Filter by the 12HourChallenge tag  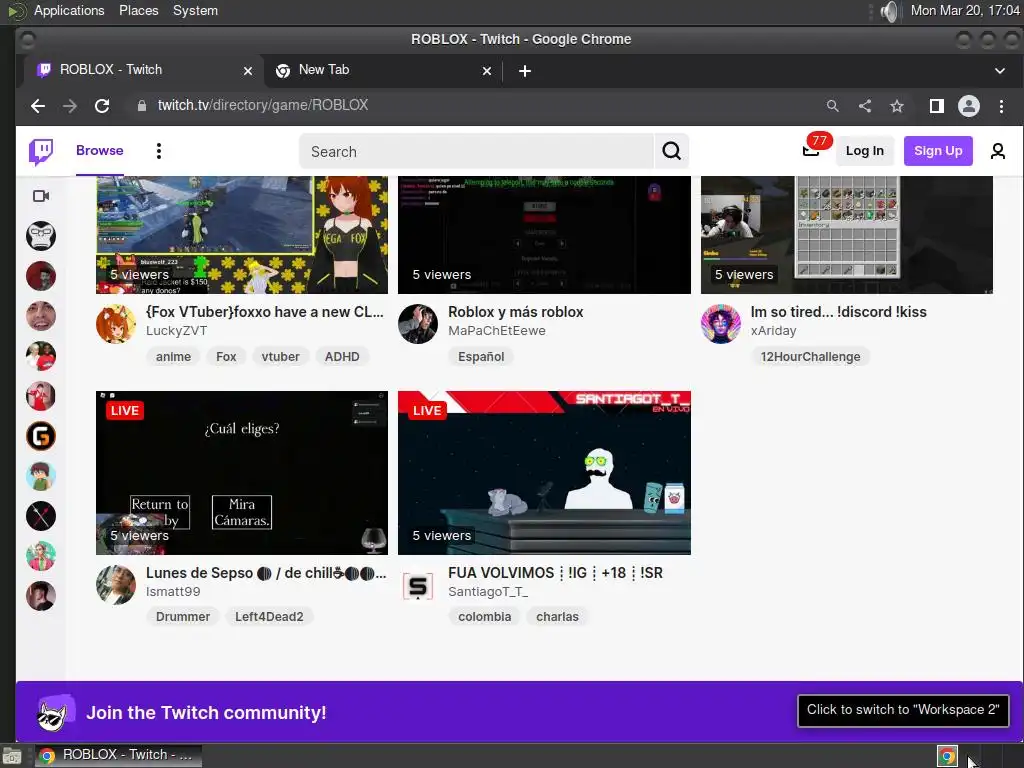(810, 357)
